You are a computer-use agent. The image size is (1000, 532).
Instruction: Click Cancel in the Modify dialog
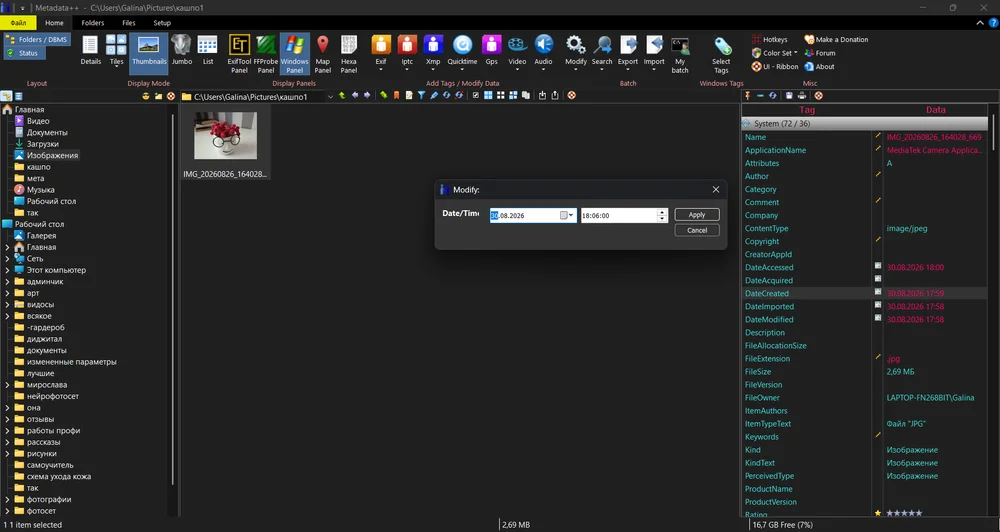point(697,230)
